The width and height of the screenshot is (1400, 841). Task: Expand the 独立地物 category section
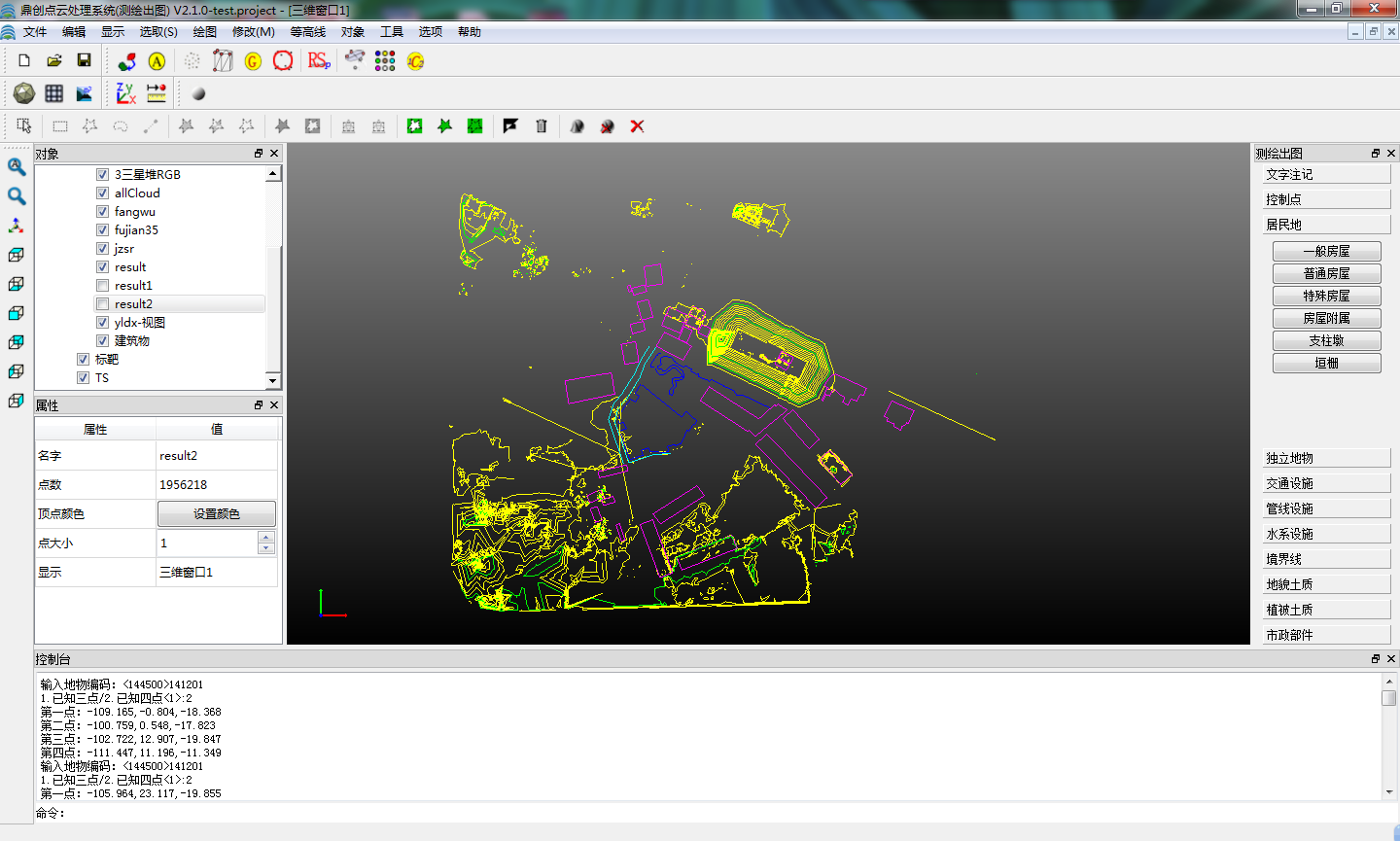[1326, 458]
